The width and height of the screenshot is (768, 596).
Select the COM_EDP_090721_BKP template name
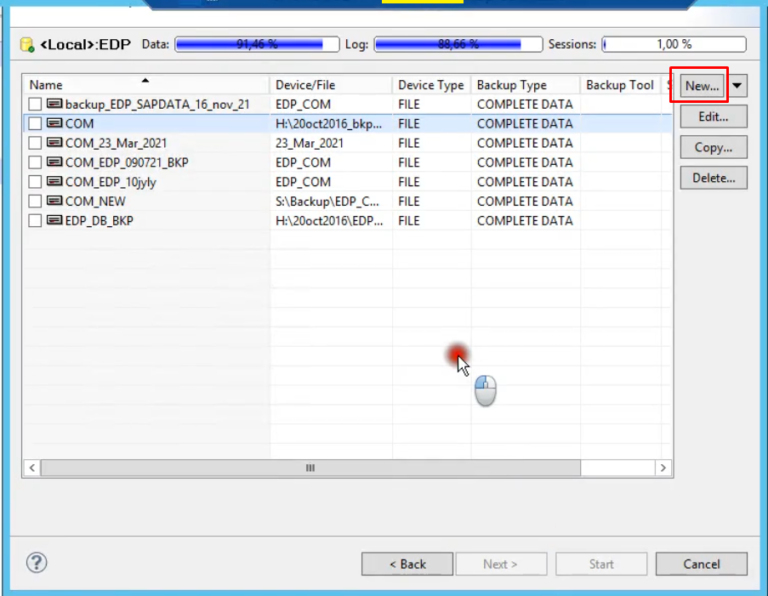(x=127, y=163)
